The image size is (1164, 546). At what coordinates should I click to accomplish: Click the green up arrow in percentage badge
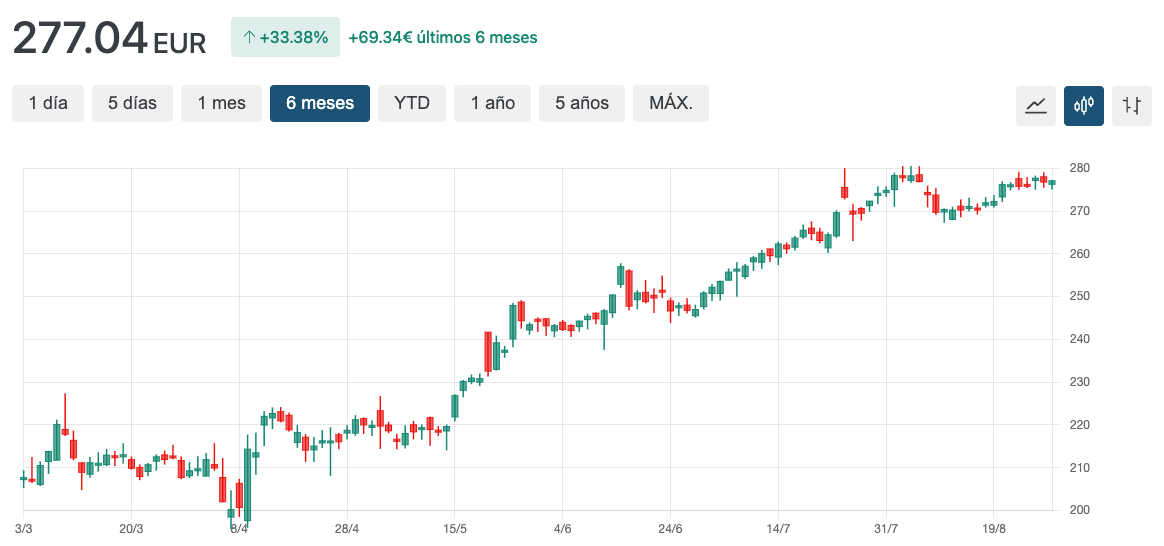point(249,38)
